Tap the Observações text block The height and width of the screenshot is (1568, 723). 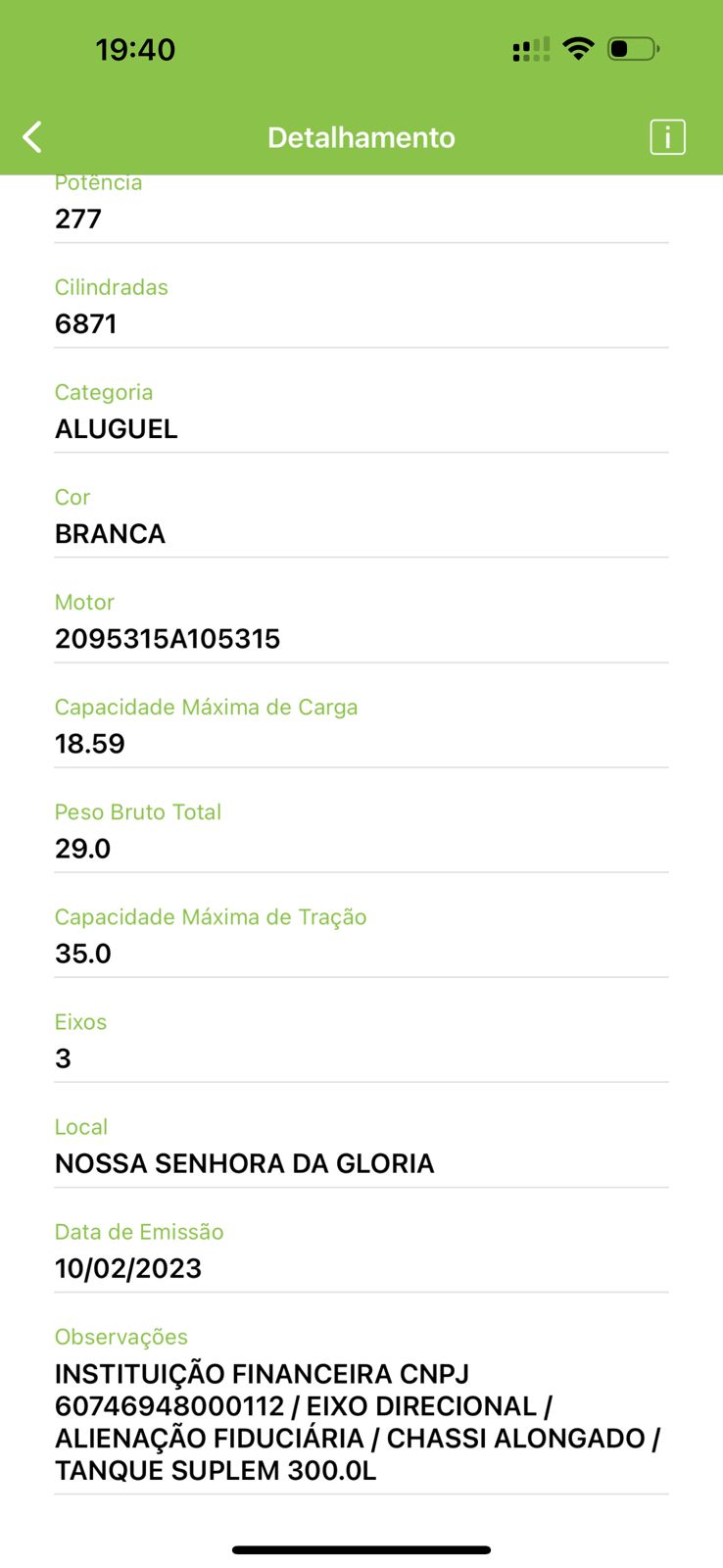358,1421
